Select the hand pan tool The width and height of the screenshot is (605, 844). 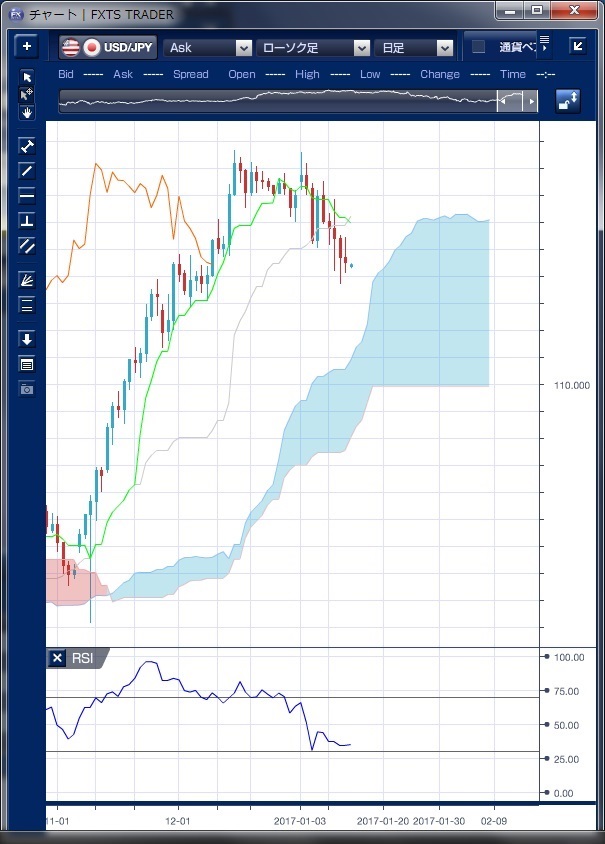27,112
